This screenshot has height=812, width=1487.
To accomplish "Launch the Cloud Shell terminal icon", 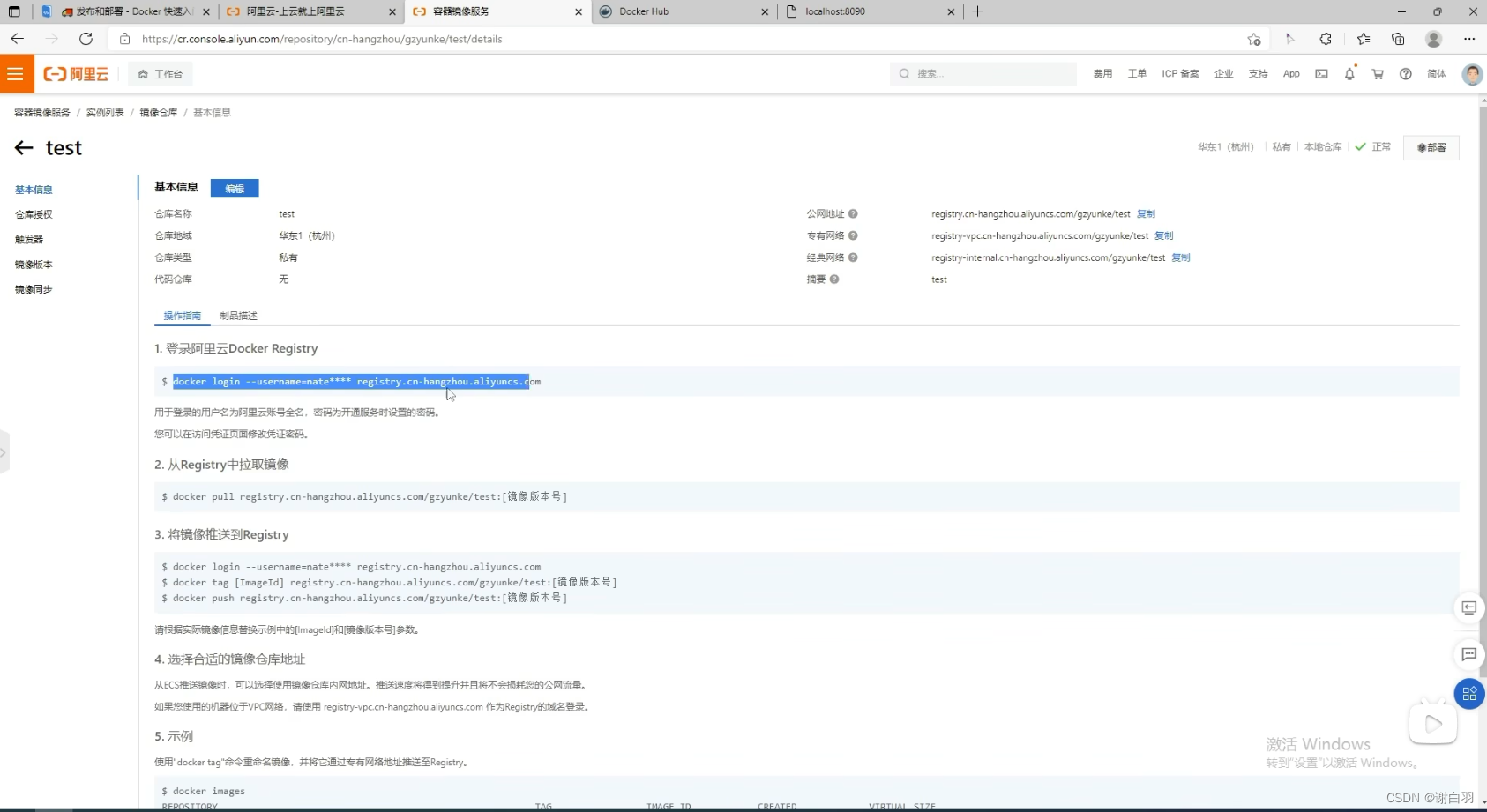I will 1321,74.
